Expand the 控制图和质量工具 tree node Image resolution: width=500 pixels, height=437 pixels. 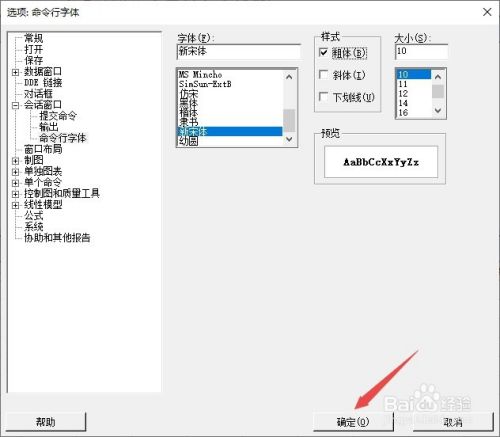coord(15,194)
